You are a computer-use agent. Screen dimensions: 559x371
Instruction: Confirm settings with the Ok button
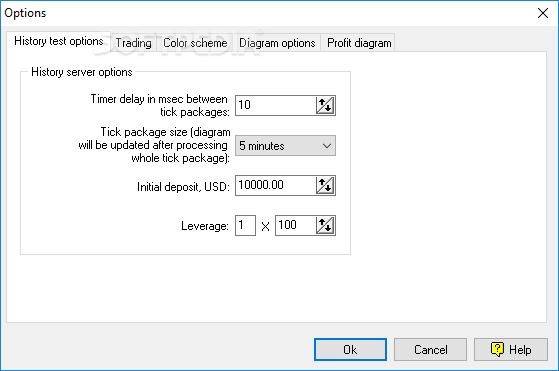tap(350, 350)
